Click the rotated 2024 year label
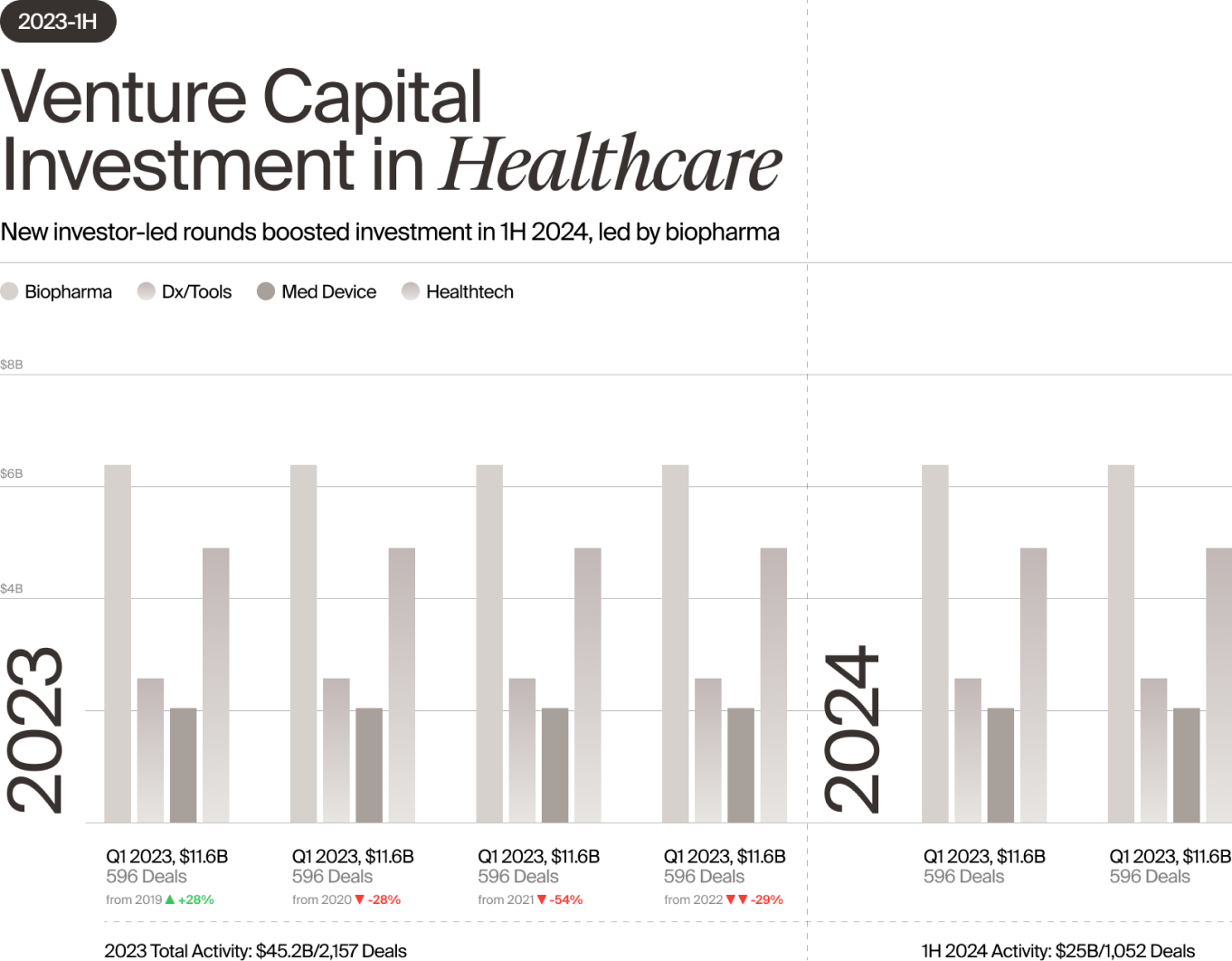Screen dimensions: 1232x961 [x=852, y=729]
